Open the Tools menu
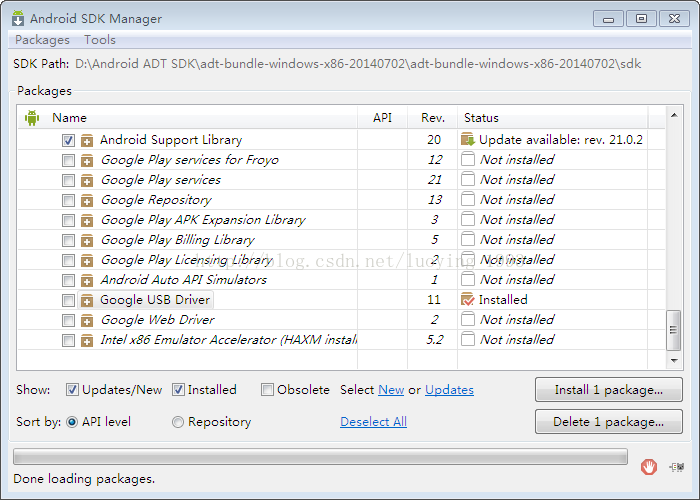 [100, 40]
